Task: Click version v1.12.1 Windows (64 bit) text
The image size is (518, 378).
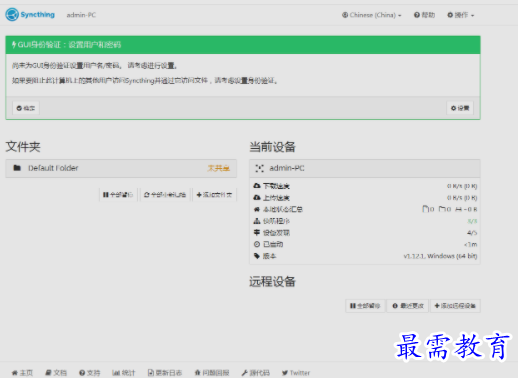Action: coord(440,256)
